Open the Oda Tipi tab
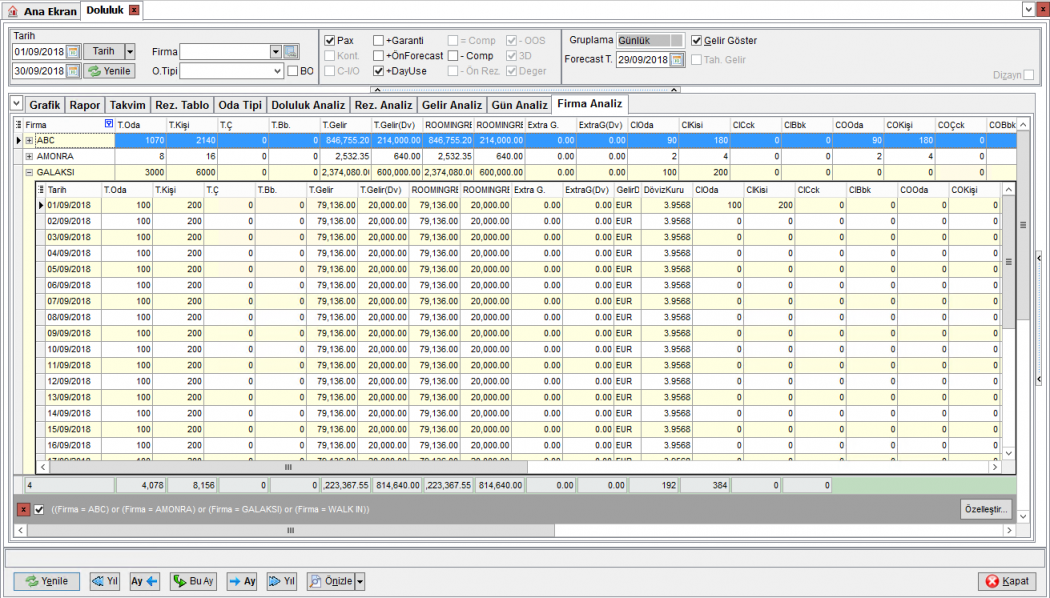Viewport: 1050px width, 598px height. click(x=240, y=105)
